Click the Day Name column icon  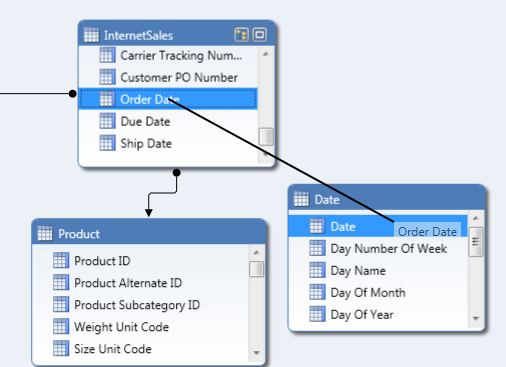pyautogui.click(x=317, y=270)
